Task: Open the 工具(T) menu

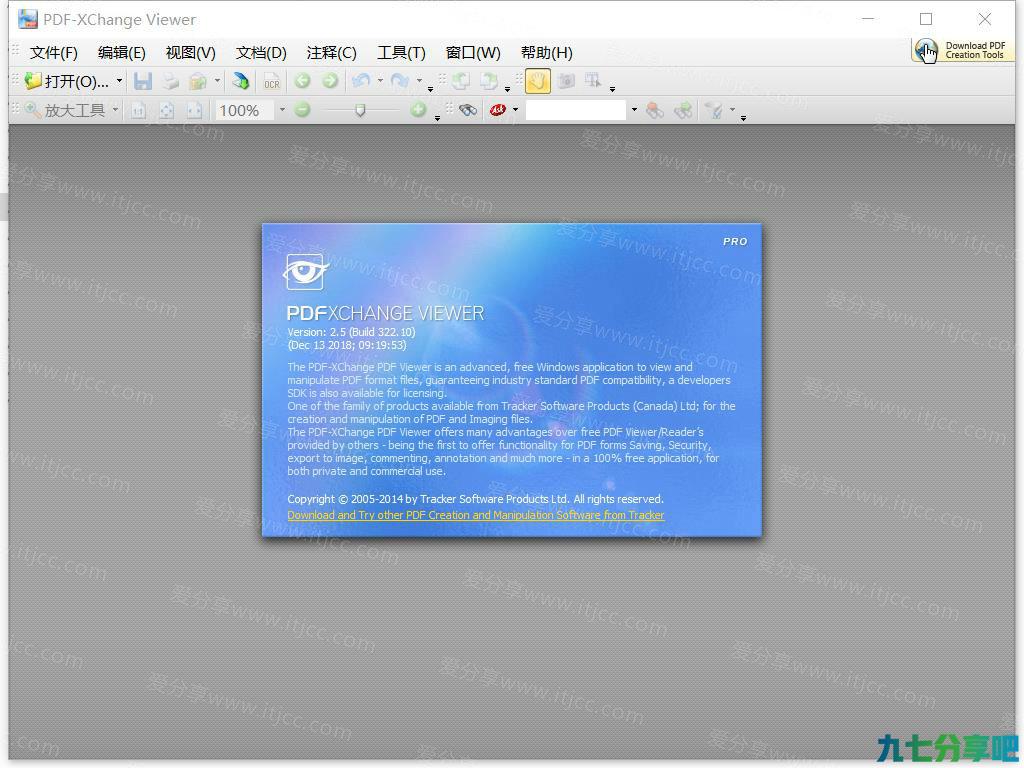Action: (x=401, y=53)
